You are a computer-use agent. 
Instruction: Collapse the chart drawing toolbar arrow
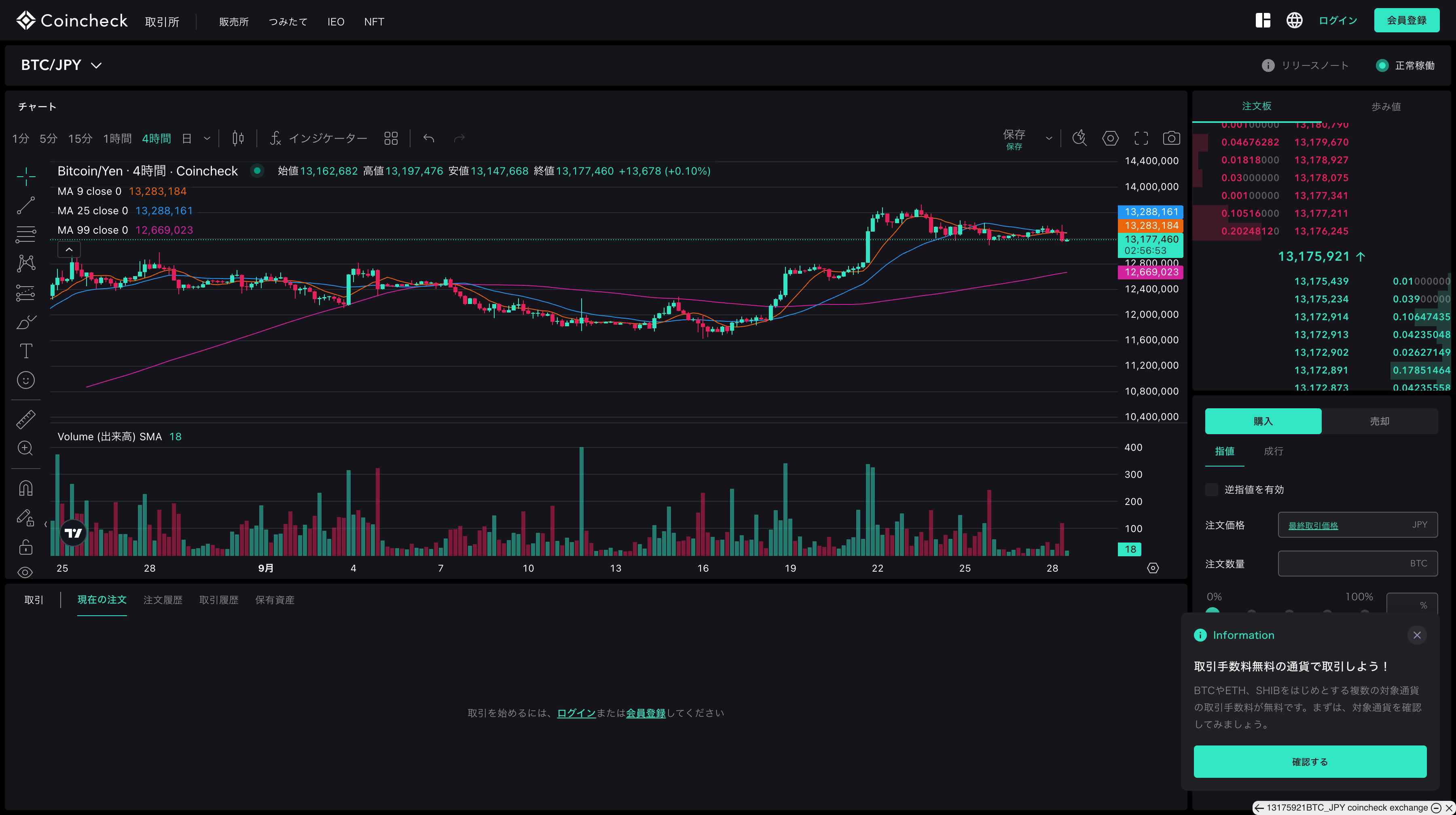pyautogui.click(x=46, y=525)
